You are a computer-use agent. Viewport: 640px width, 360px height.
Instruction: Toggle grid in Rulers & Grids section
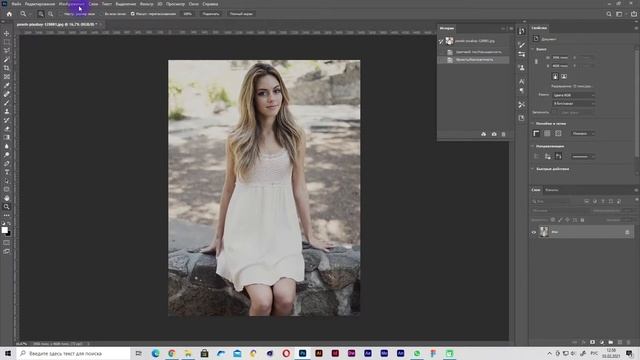[x=547, y=133]
